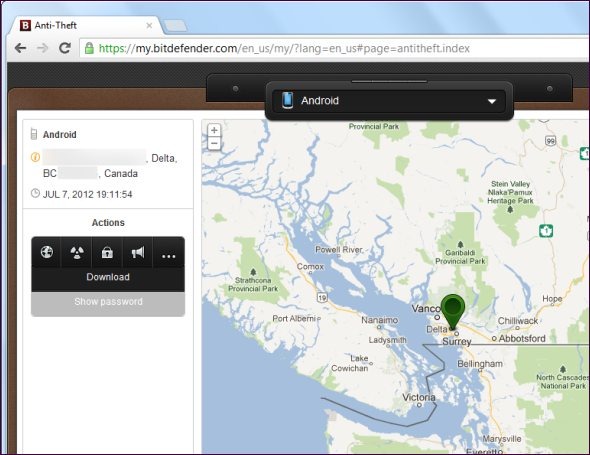Click the orange info icon by address
This screenshot has width=590, height=455.
pyautogui.click(x=35, y=157)
